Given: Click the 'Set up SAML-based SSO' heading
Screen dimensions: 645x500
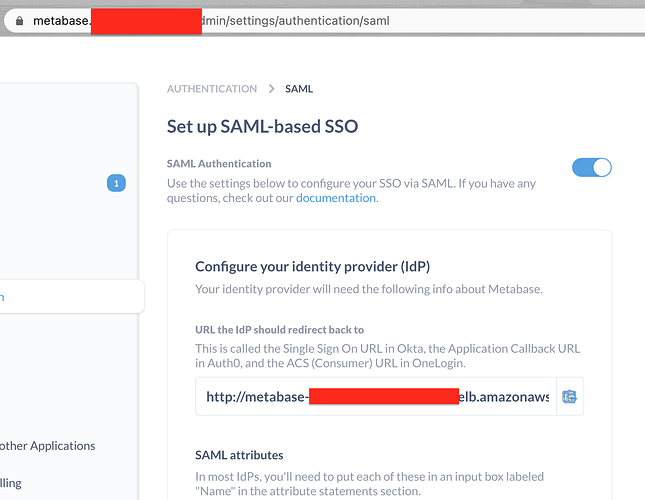Looking at the screenshot, I should 262,126.
